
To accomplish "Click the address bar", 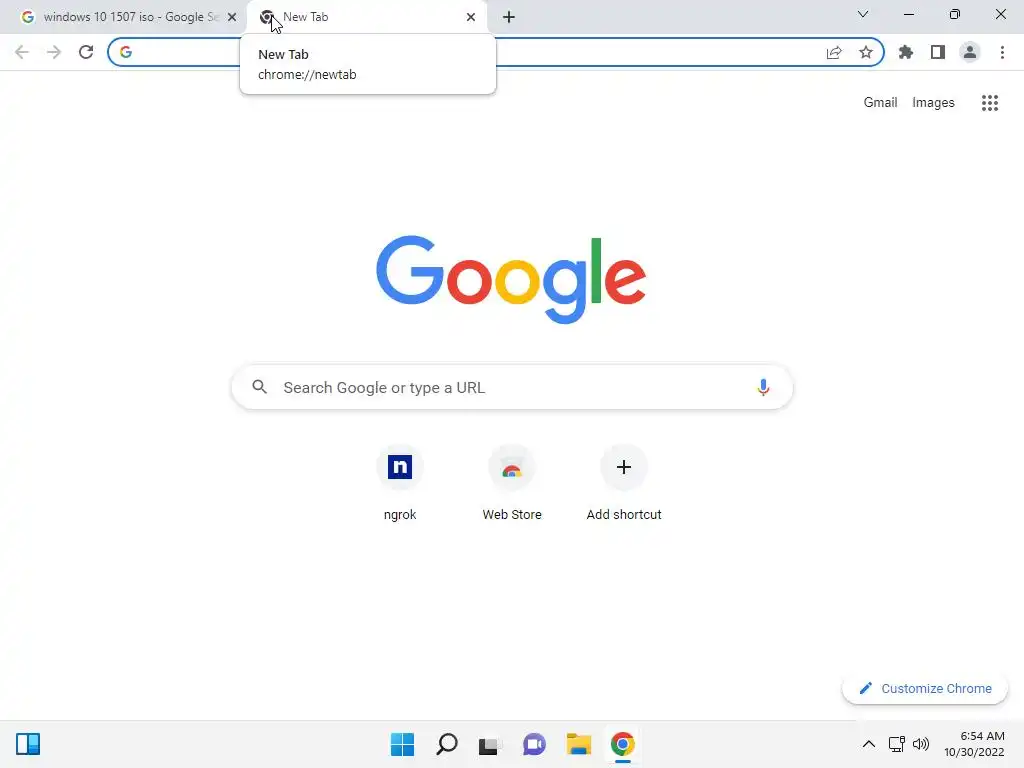I will point(496,52).
